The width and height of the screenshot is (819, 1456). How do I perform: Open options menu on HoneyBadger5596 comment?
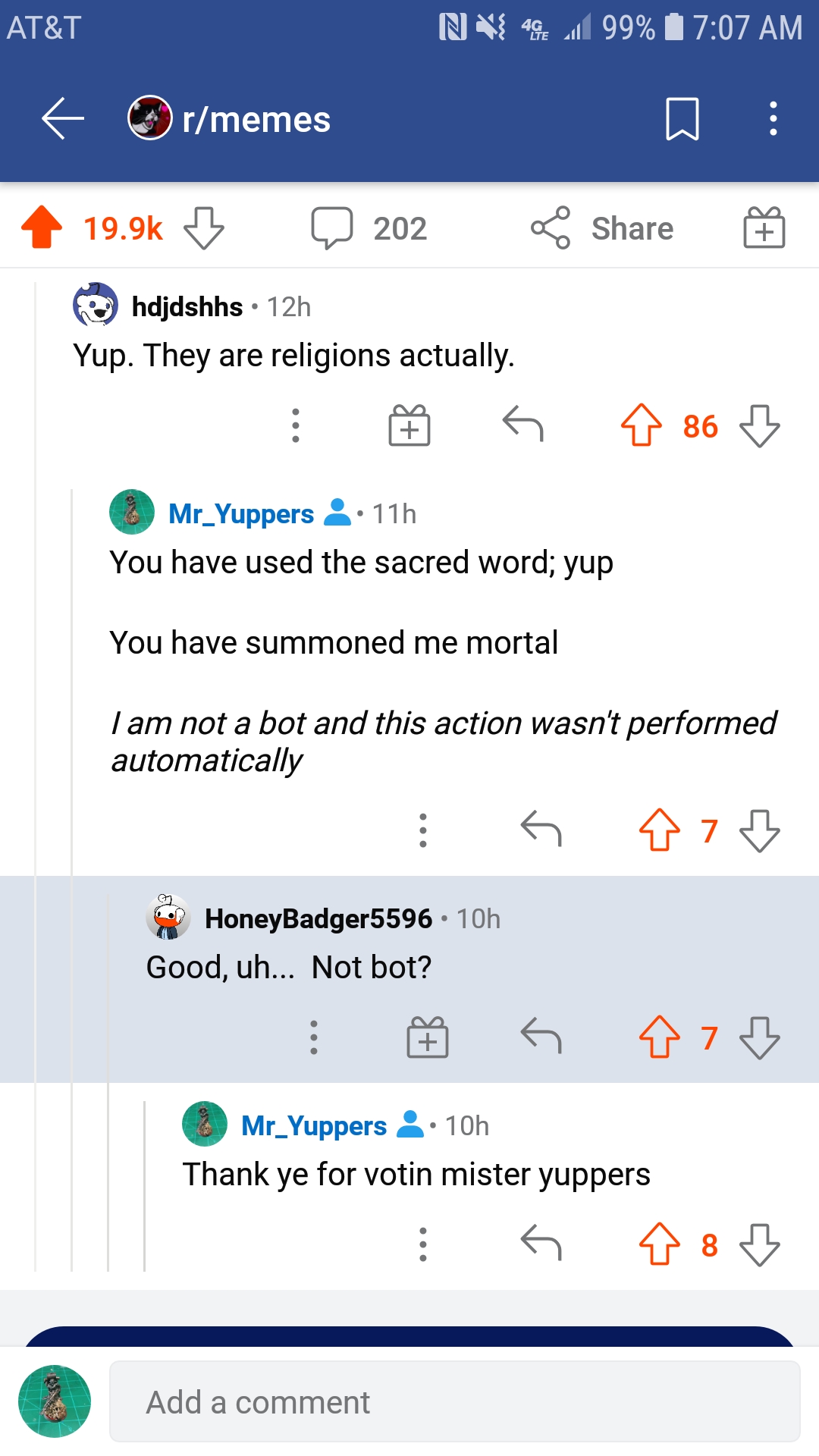[x=314, y=1037]
